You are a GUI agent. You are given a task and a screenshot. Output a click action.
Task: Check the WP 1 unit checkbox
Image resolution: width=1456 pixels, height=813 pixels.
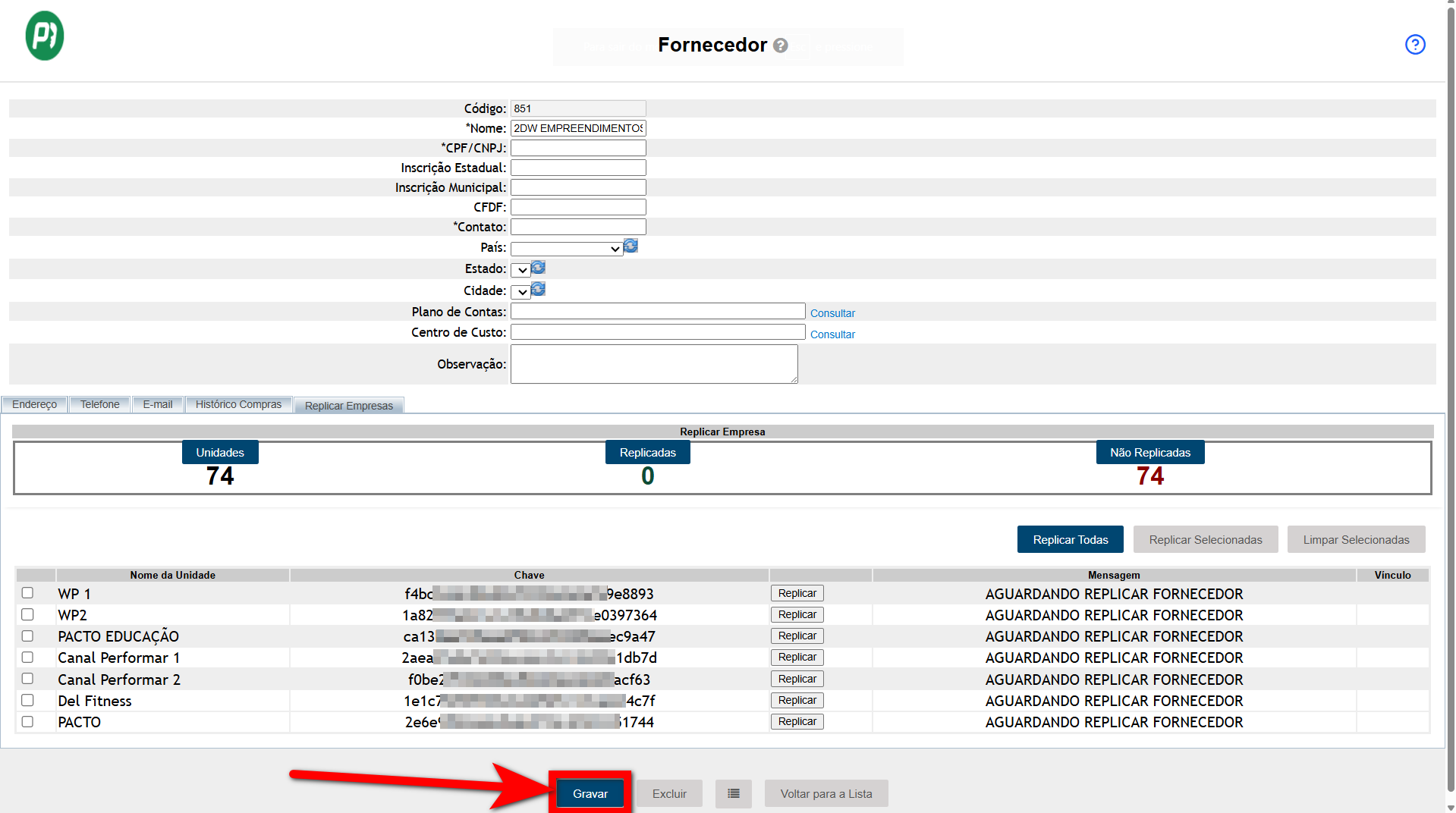coord(27,593)
